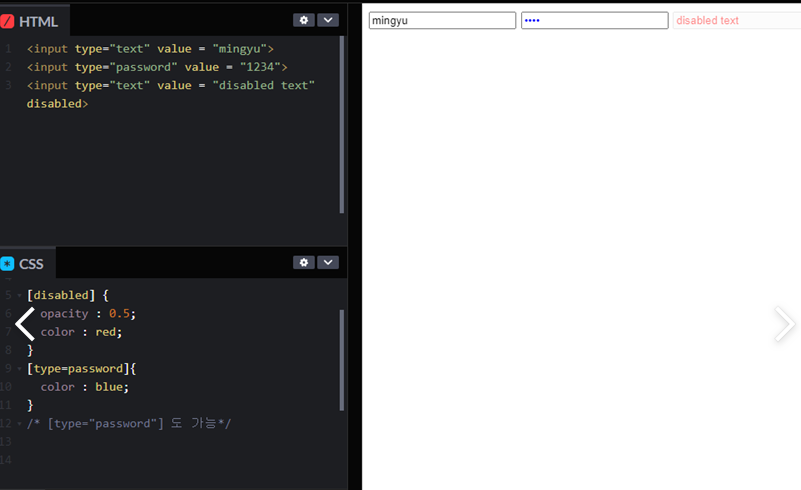The height and width of the screenshot is (490, 801).
Task: Click the '[type=password]{' selector text
Action: [81, 369]
